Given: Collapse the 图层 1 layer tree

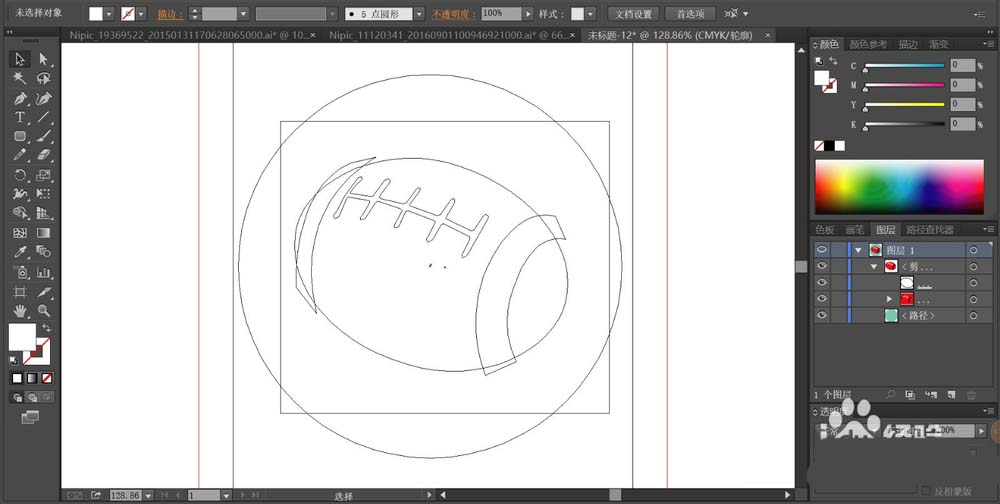Looking at the screenshot, I should pyautogui.click(x=858, y=250).
